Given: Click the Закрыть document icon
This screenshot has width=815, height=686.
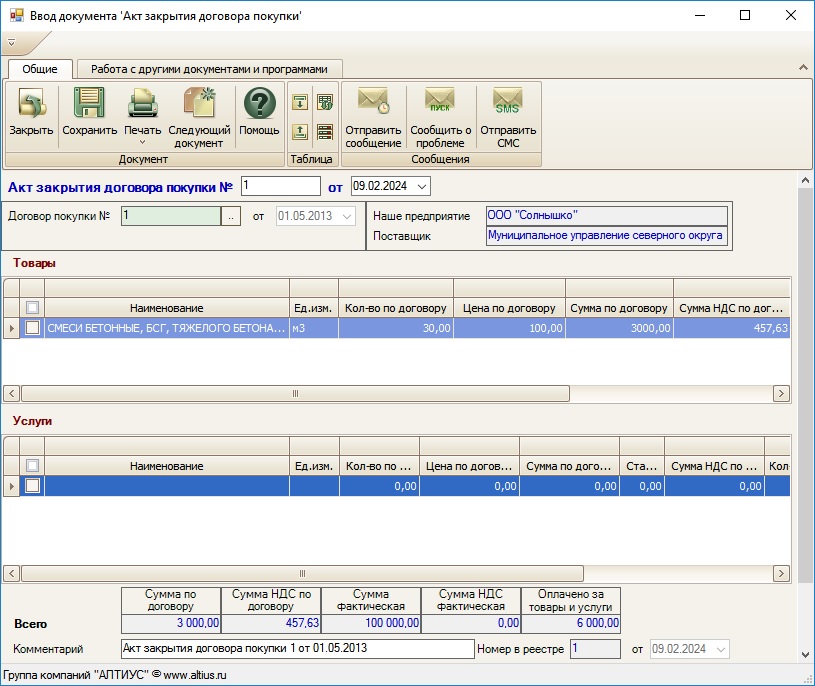Looking at the screenshot, I should [x=31, y=104].
